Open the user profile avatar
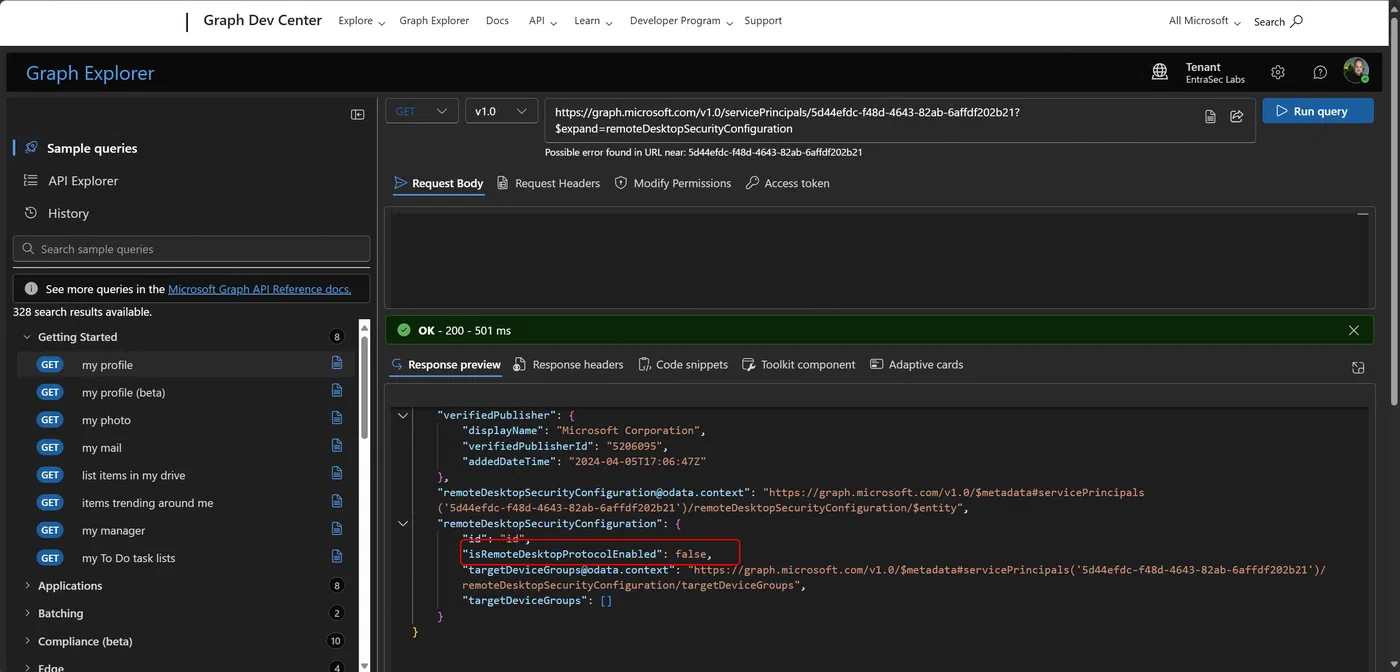Viewport: 1400px width, 672px height. click(x=1356, y=71)
